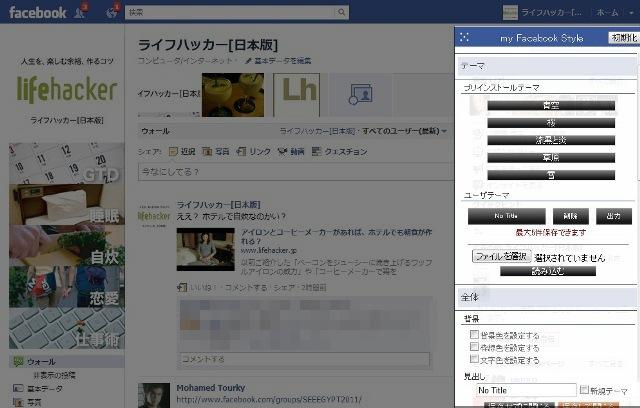Open the Mohamed Tourky profile link
Image resolution: width=640 pixels, height=408 pixels.
[211, 388]
